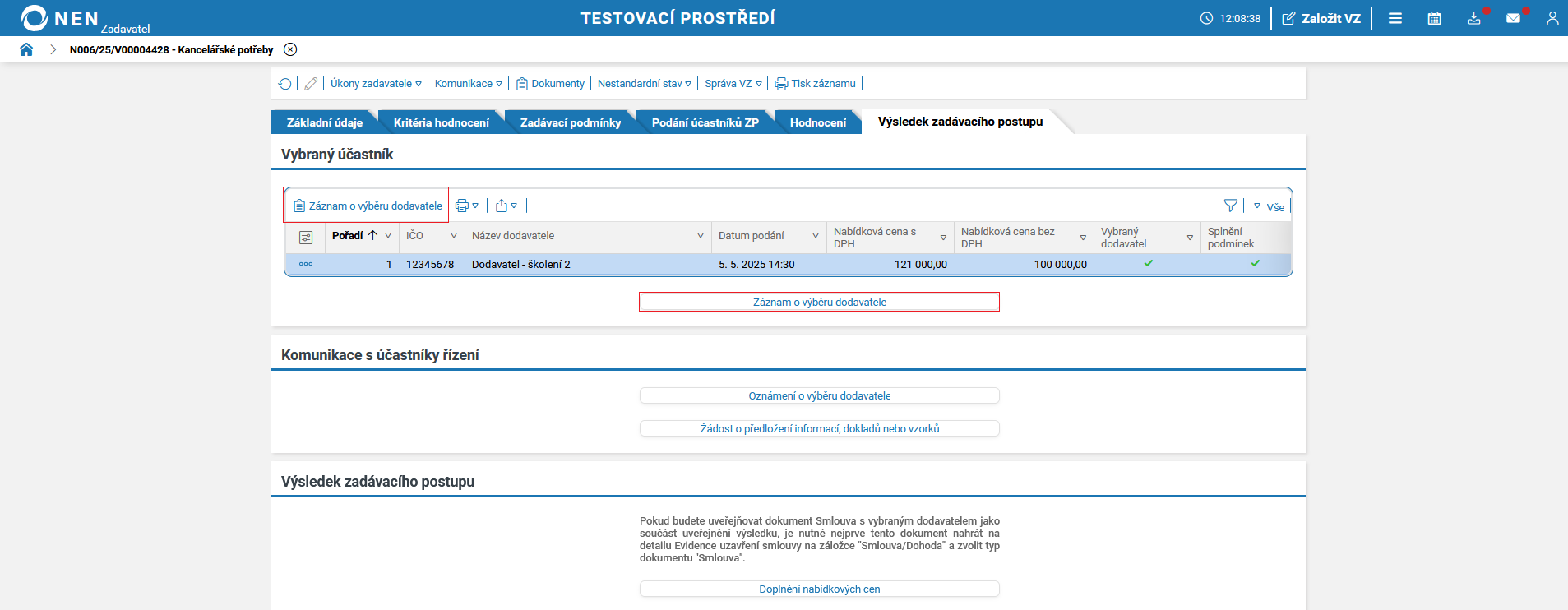
Task: Click the wide Záznam o výběru dodavatele button below the table
Action: click(820, 303)
